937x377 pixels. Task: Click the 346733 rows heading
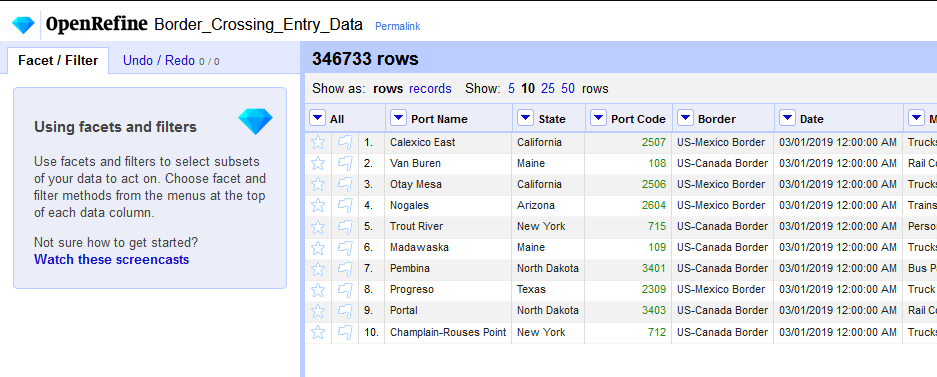[365, 59]
